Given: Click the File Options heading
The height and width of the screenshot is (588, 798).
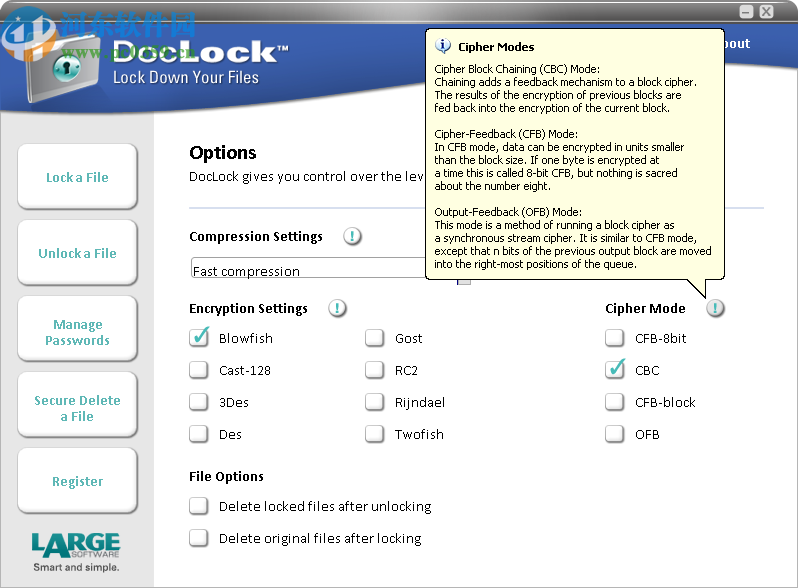Looking at the screenshot, I should (x=226, y=477).
